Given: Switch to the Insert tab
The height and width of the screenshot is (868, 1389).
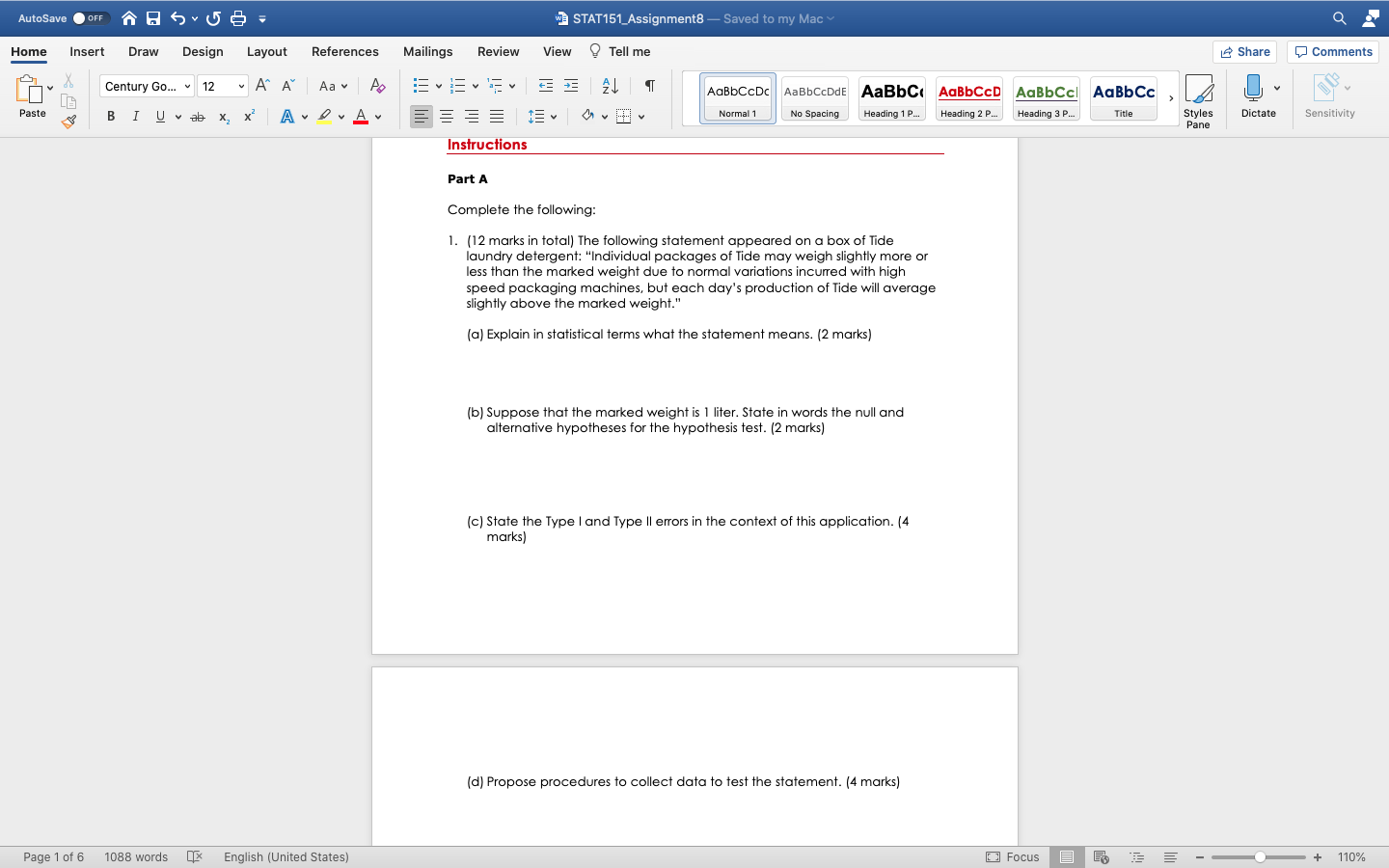Looking at the screenshot, I should (87, 52).
